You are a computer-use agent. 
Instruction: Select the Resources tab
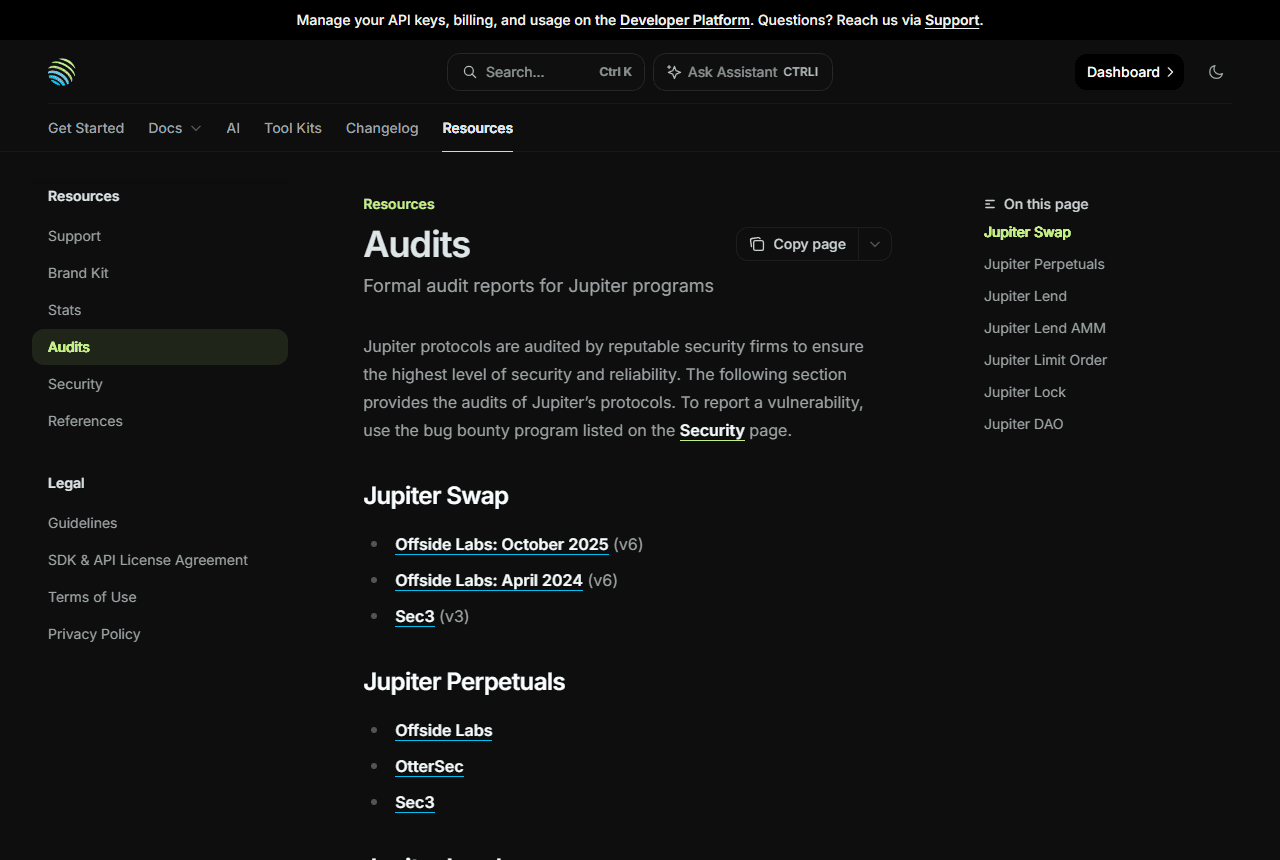(477, 128)
